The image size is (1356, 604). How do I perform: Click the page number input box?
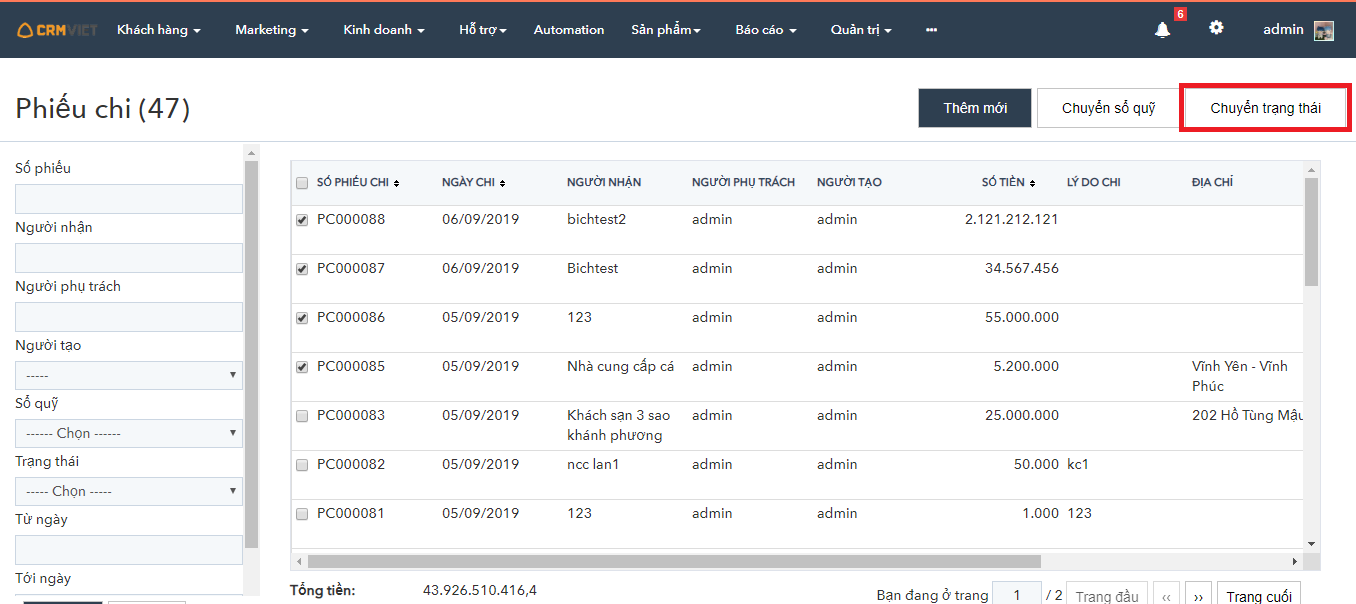click(x=1017, y=596)
